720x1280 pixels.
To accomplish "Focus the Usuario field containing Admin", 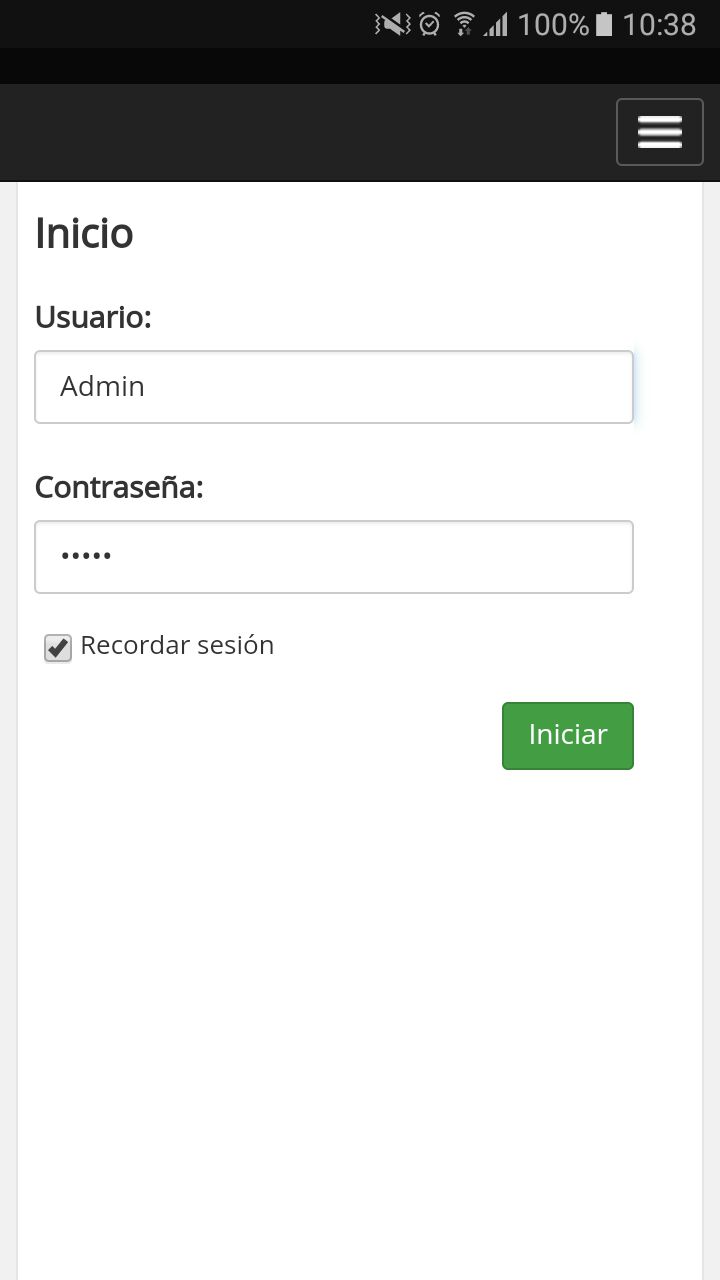I will (x=333, y=387).
